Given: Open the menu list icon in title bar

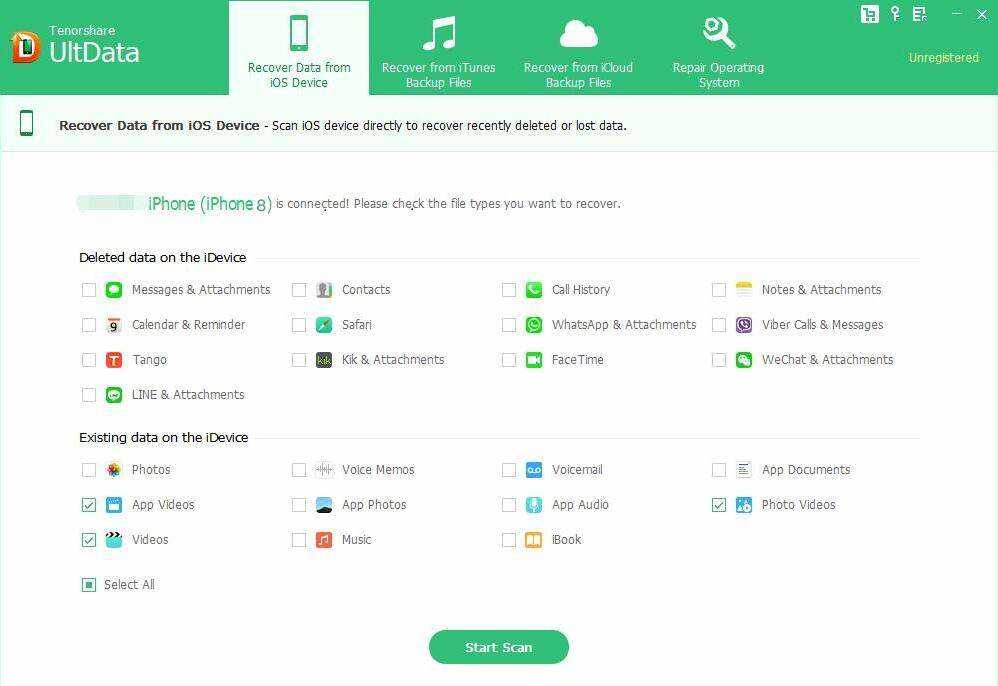Looking at the screenshot, I should point(919,14).
